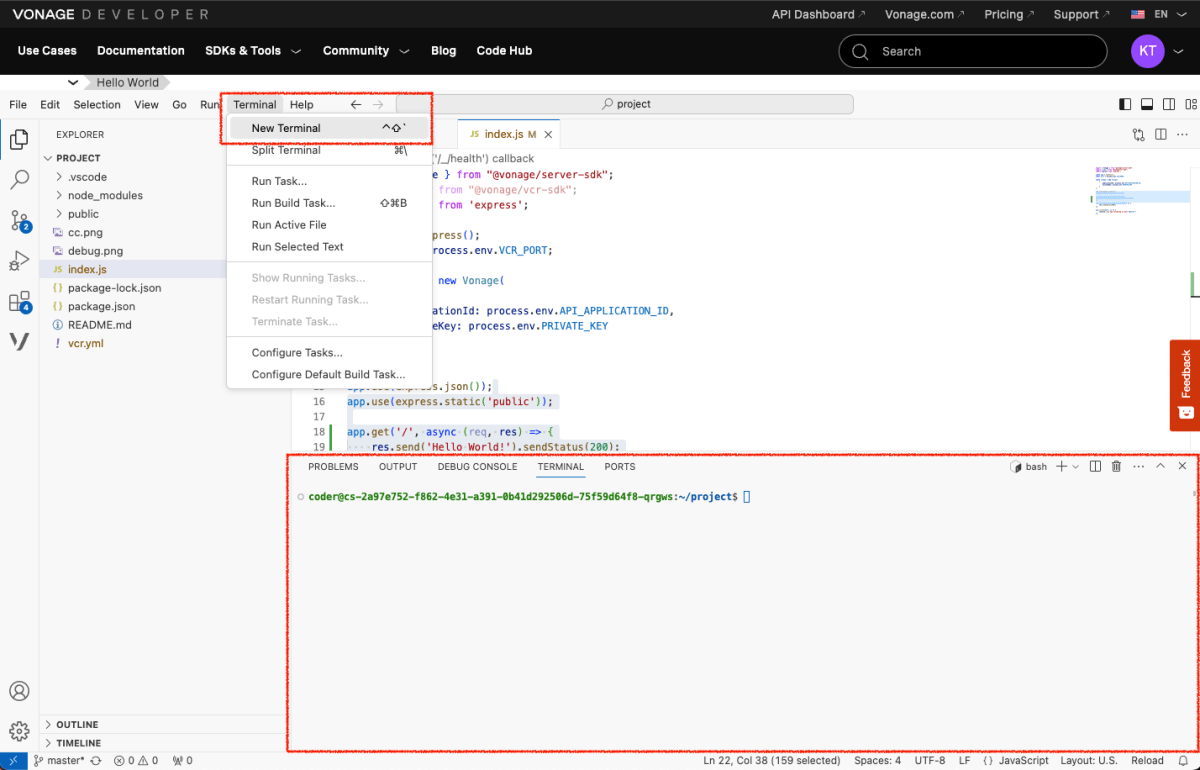The width and height of the screenshot is (1200, 770).
Task: Switch to the PORTS panel tab
Action: point(620,467)
